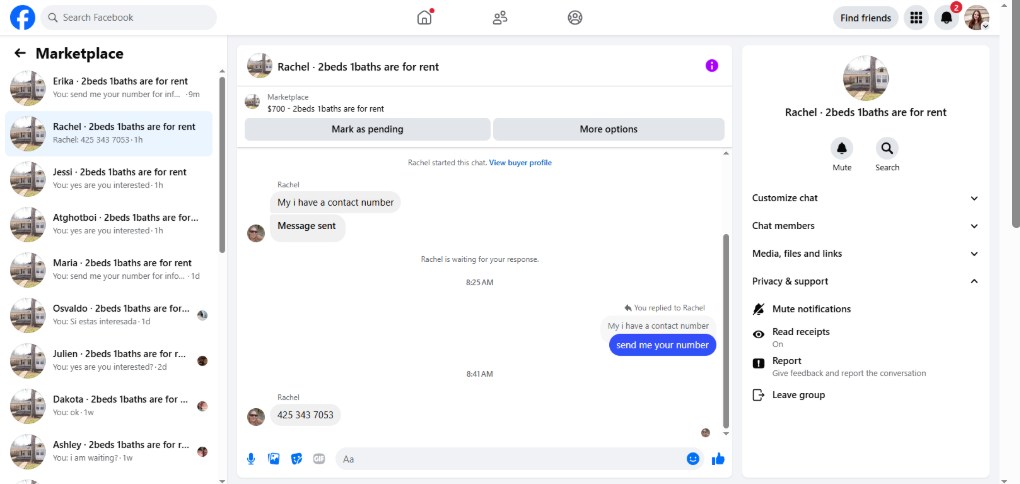Open the Dakota conversation
Image resolution: width=1020 pixels, height=484 pixels.
coord(109,407)
